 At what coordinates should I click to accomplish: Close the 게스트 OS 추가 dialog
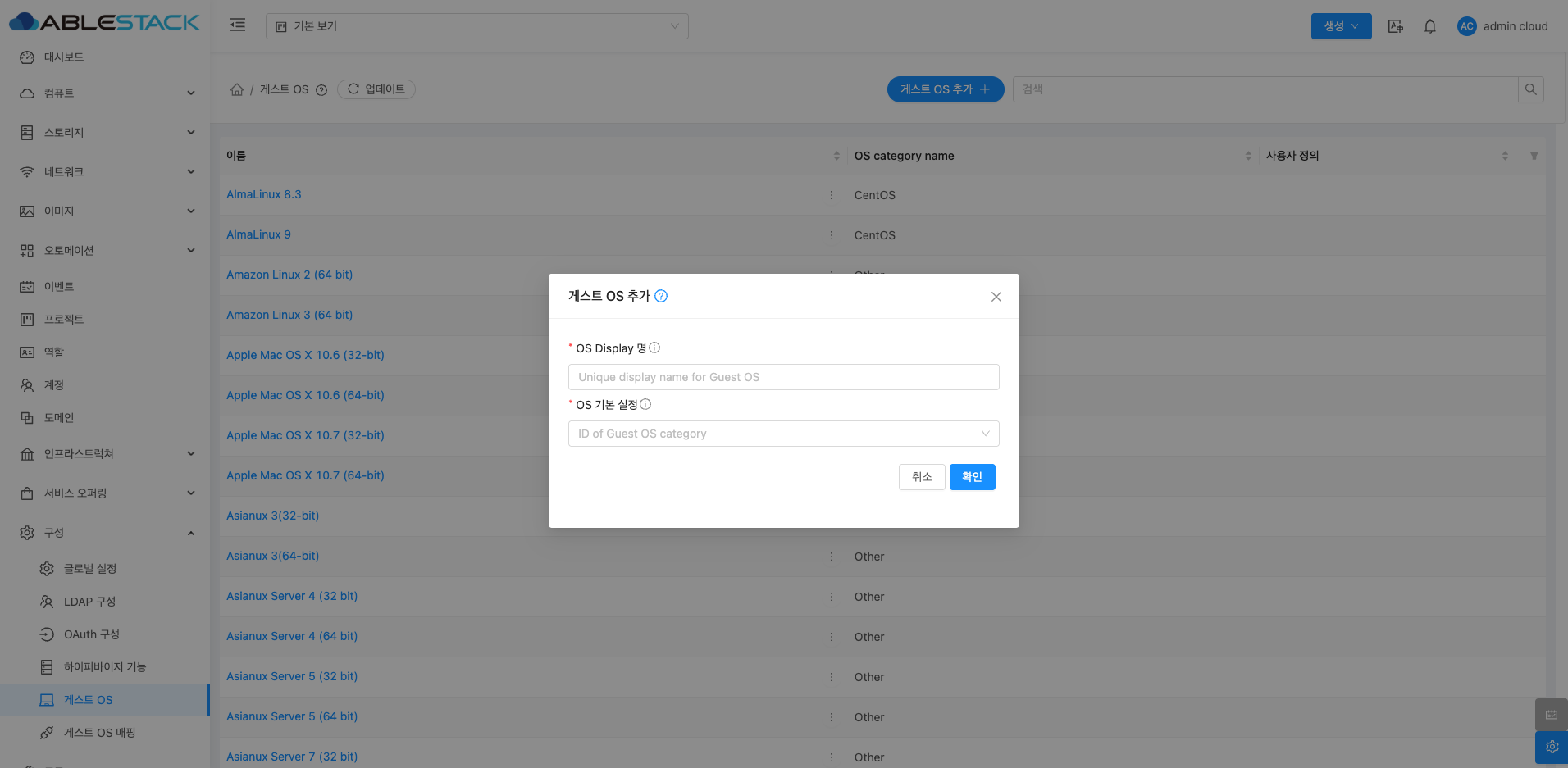[996, 297]
